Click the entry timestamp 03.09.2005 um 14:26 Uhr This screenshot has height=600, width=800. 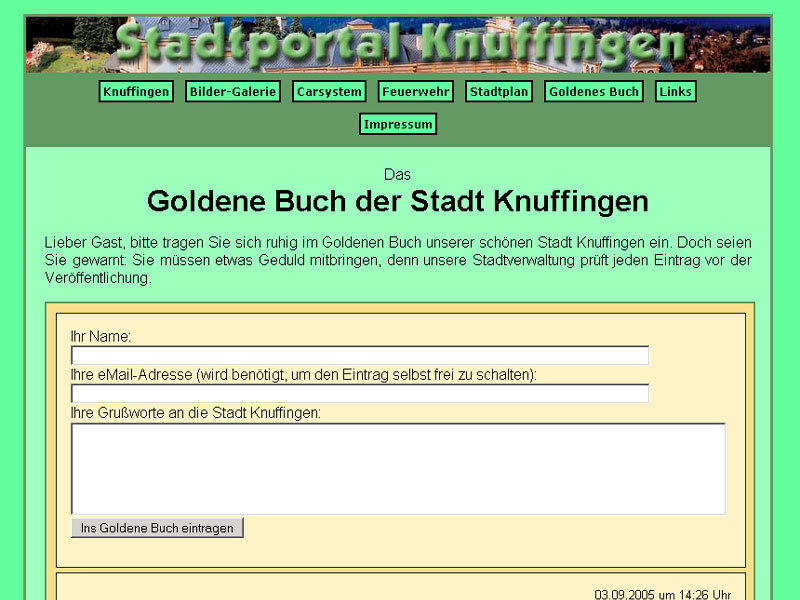663,594
